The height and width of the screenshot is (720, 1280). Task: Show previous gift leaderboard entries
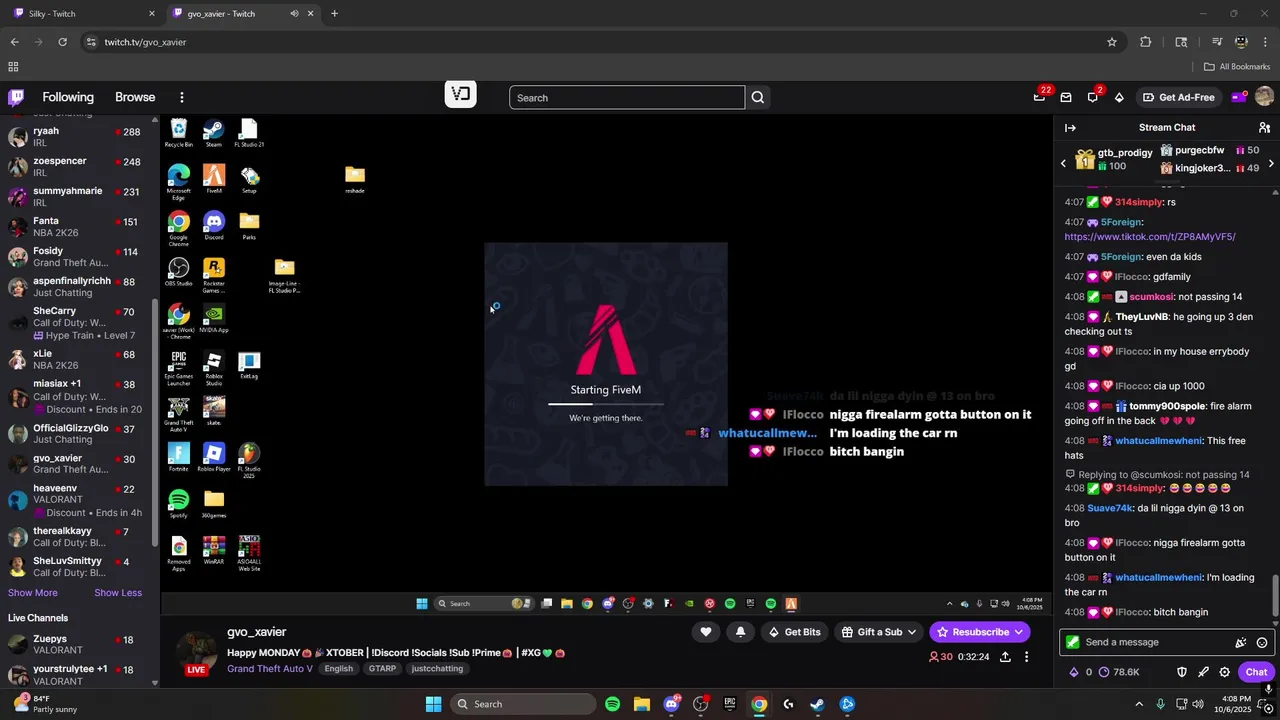pos(1063,163)
